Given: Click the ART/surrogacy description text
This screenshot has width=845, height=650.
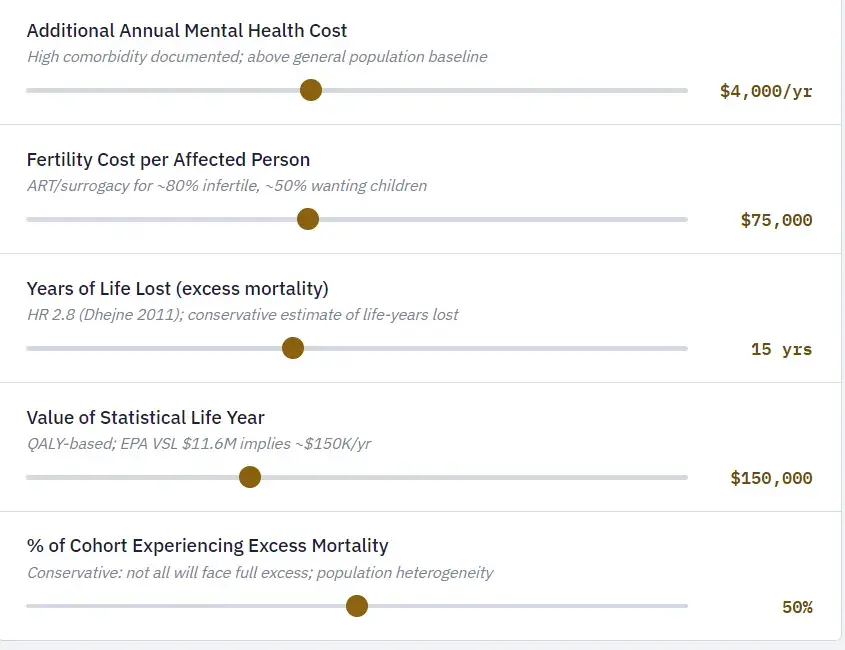Looking at the screenshot, I should [x=227, y=186].
